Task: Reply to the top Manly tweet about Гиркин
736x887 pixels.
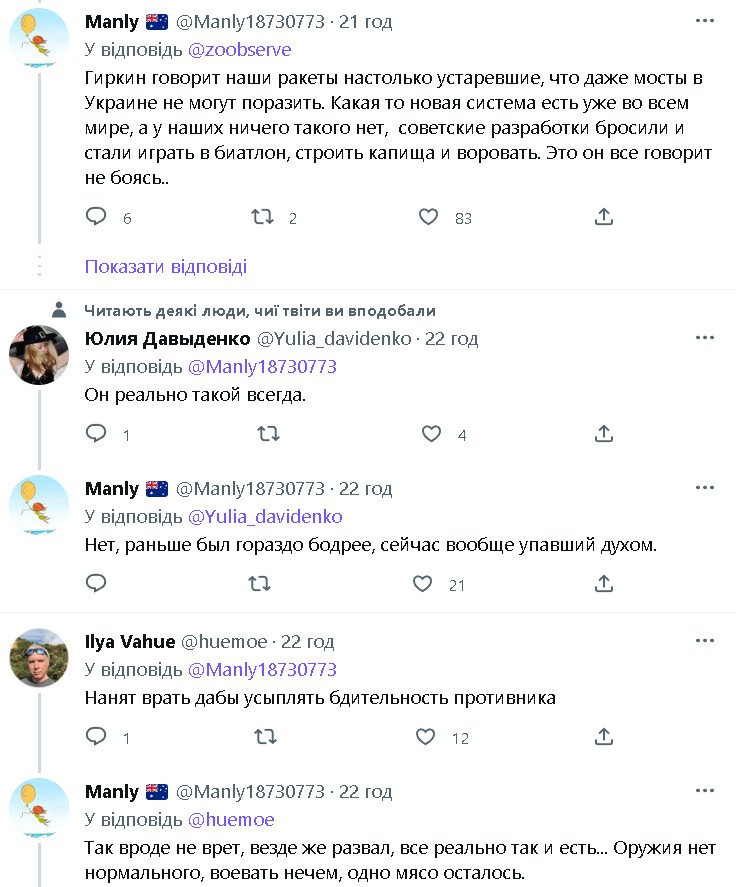Action: click(96, 217)
